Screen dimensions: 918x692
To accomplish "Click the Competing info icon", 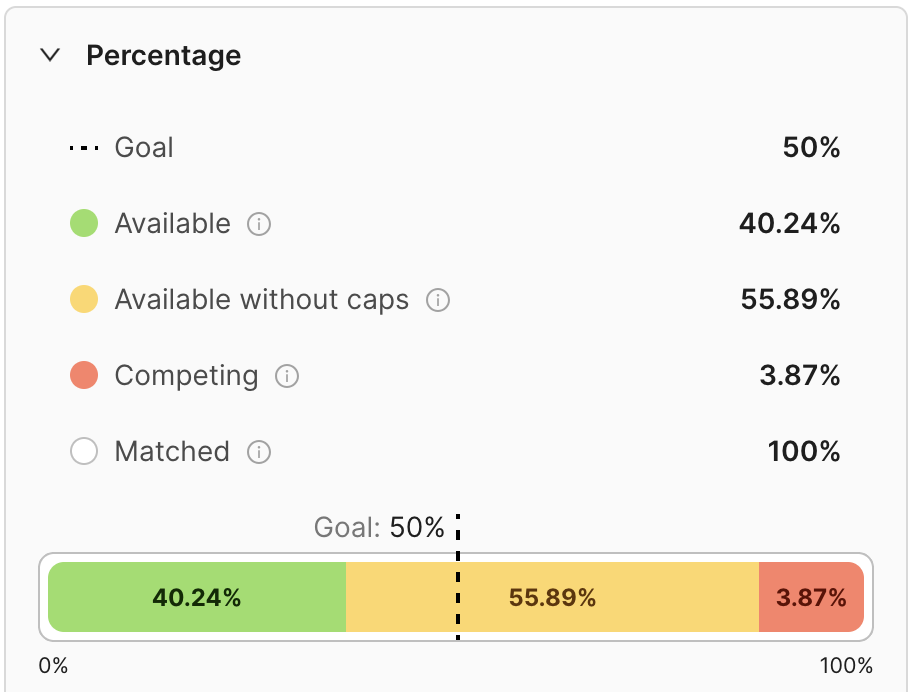I will tap(287, 376).
